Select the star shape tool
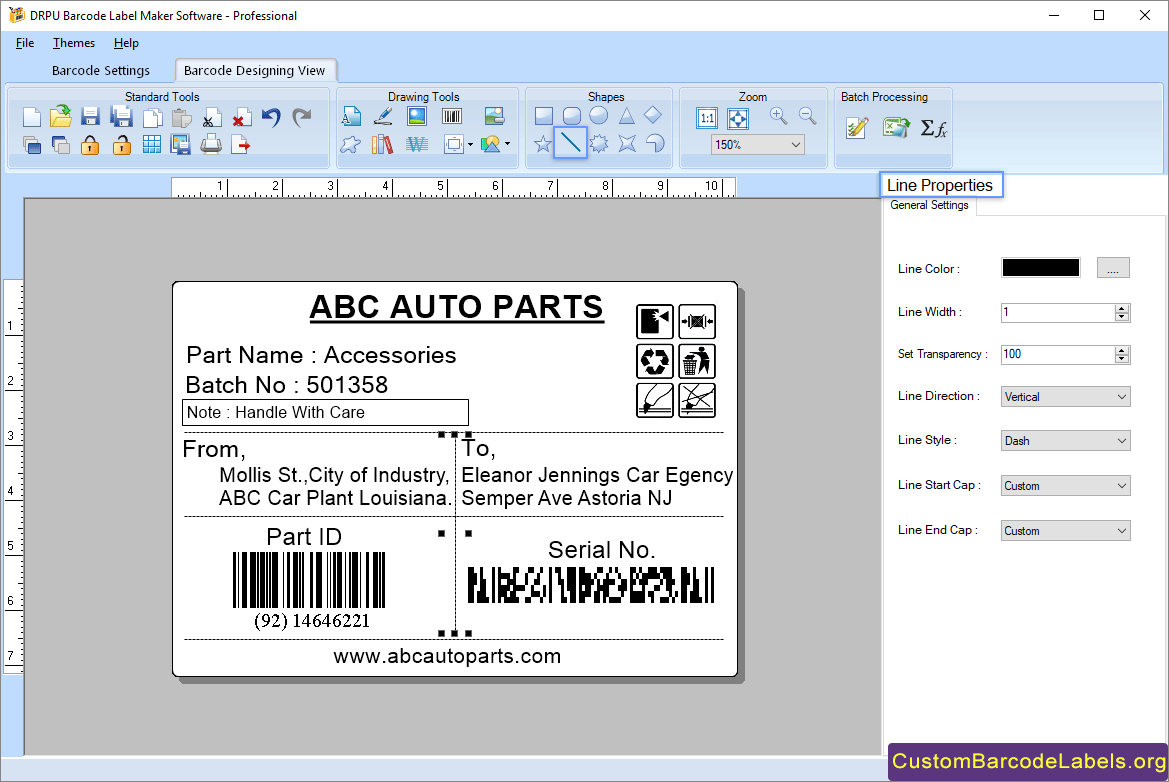 [543, 143]
